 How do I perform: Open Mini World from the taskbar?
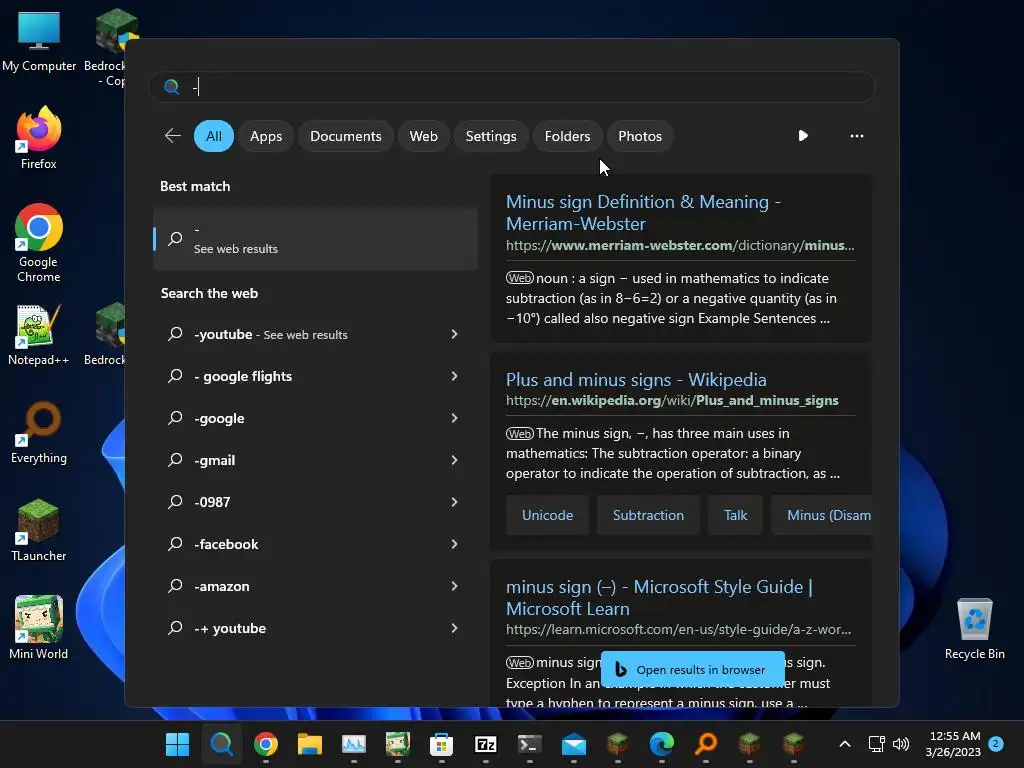[398, 744]
